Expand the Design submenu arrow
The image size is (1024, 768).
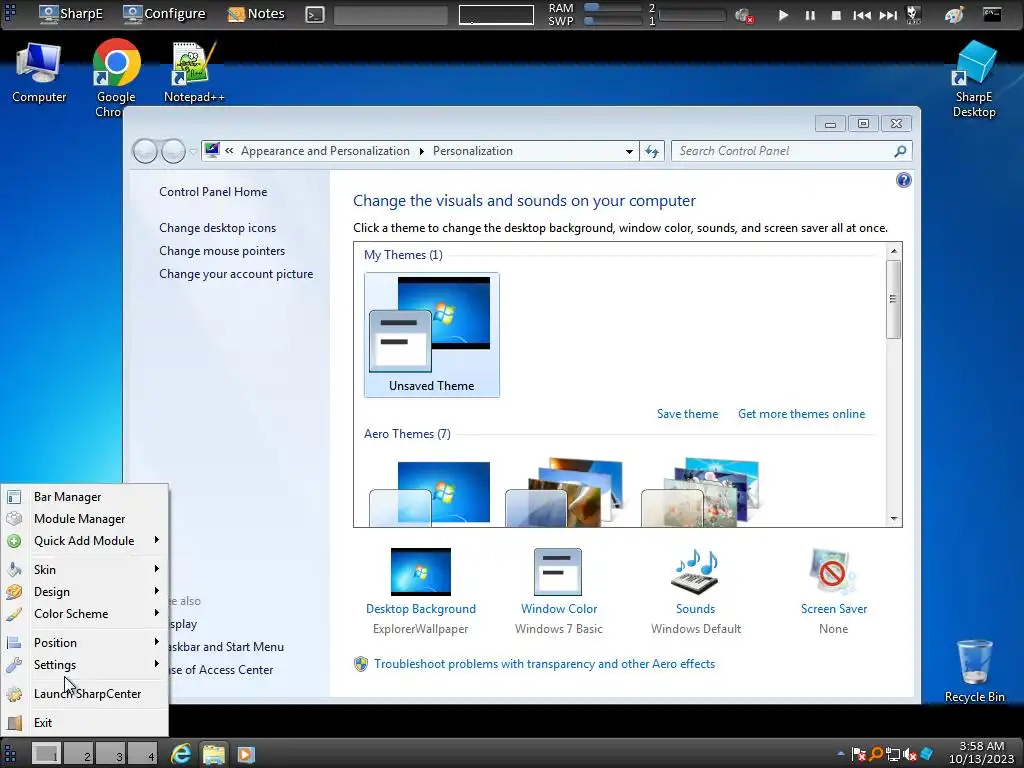coord(157,591)
